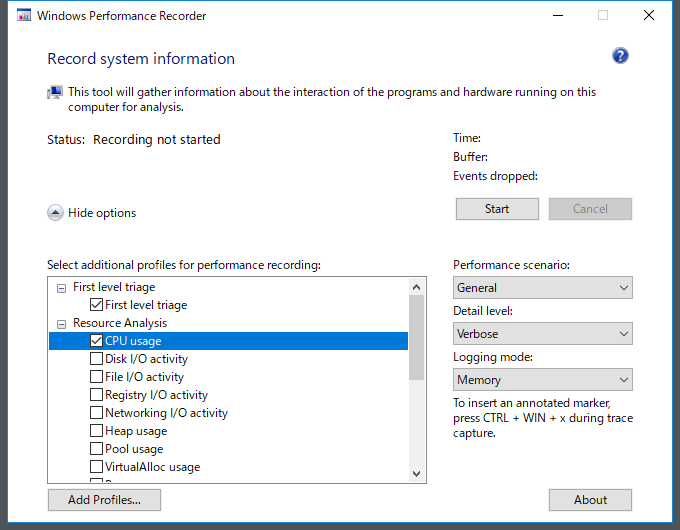The height and width of the screenshot is (530, 680).
Task: Uncheck the CPU usage checkbox
Action: (x=96, y=340)
